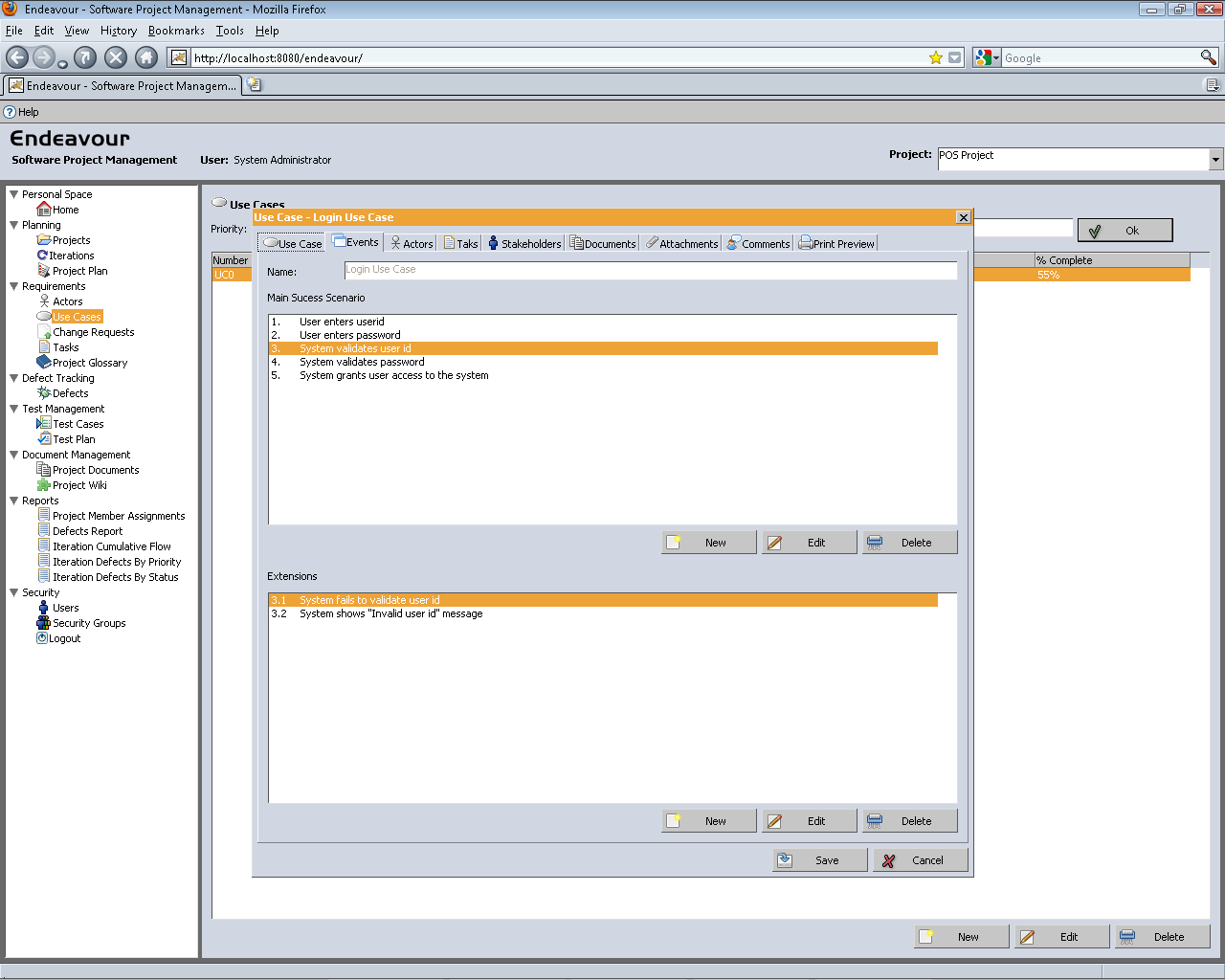Click the Project Wiki puzzle icon

coord(43,485)
